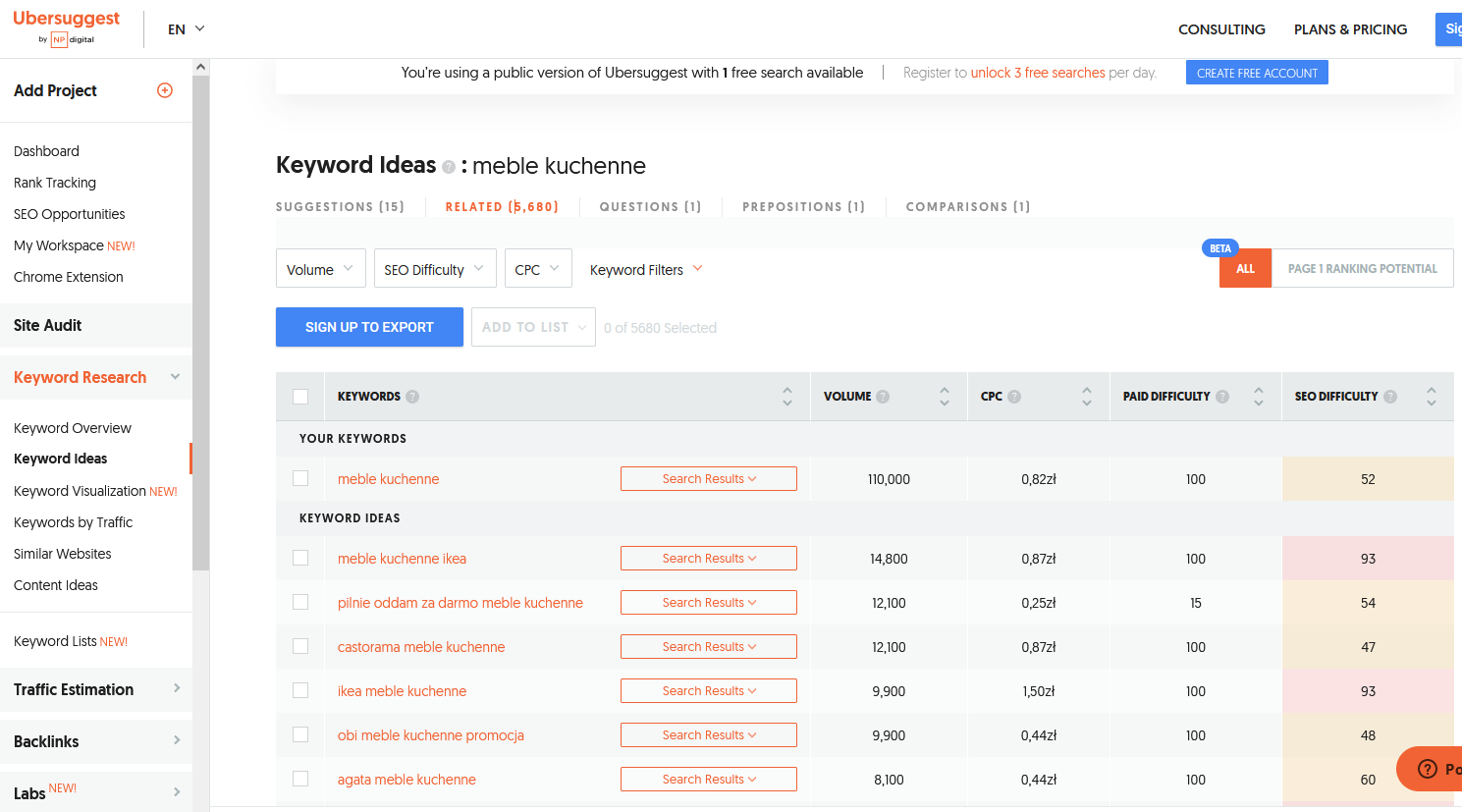Screen dimensions: 1462x812
Task: Click the sort arrows beside SEO DIFFICULTY
Action: pyautogui.click(x=1431, y=396)
